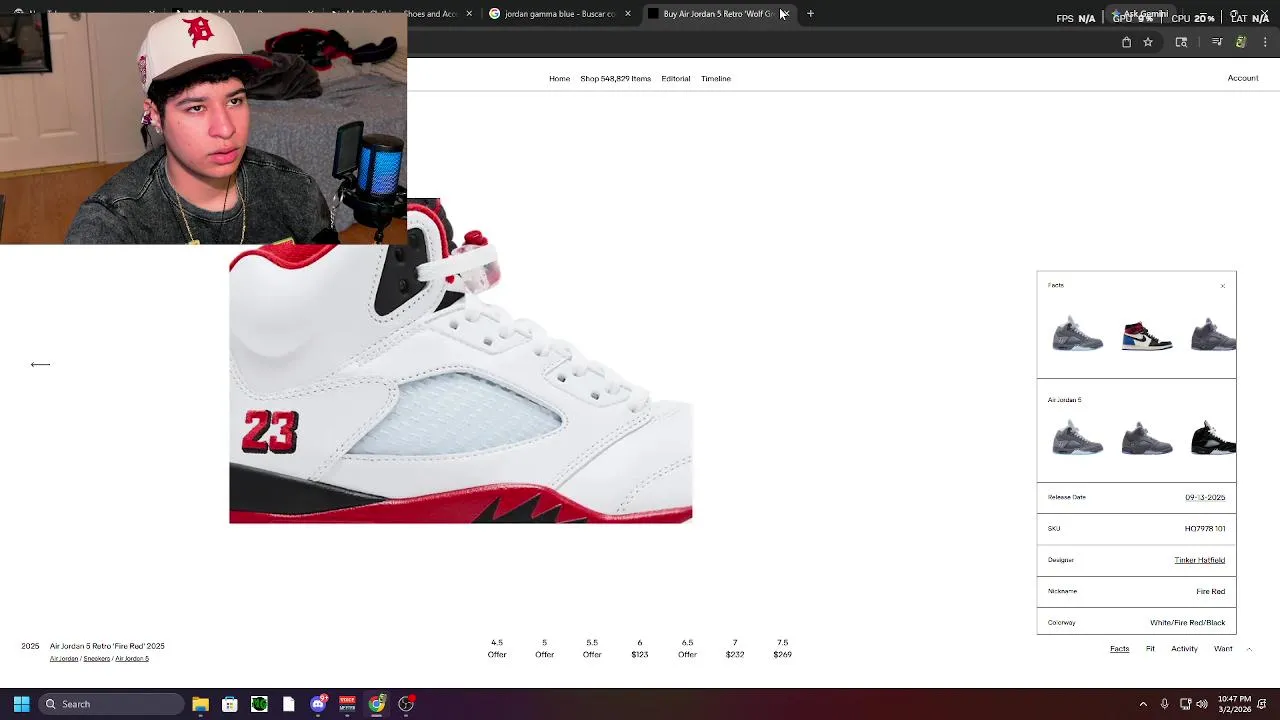Click the release date 09-13-2025
The image size is (1280, 720).
tap(1205, 497)
